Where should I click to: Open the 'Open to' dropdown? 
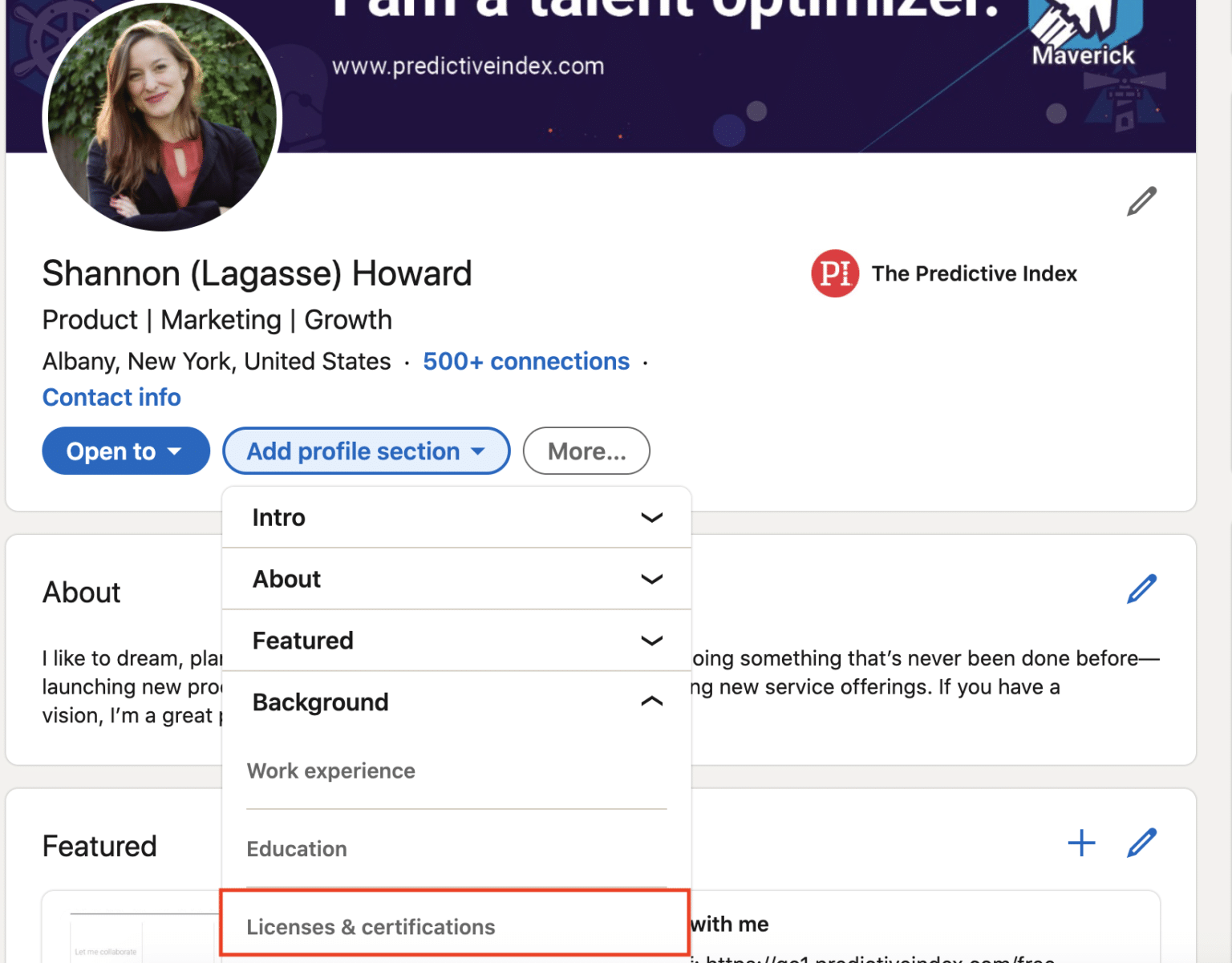pyautogui.click(x=125, y=451)
